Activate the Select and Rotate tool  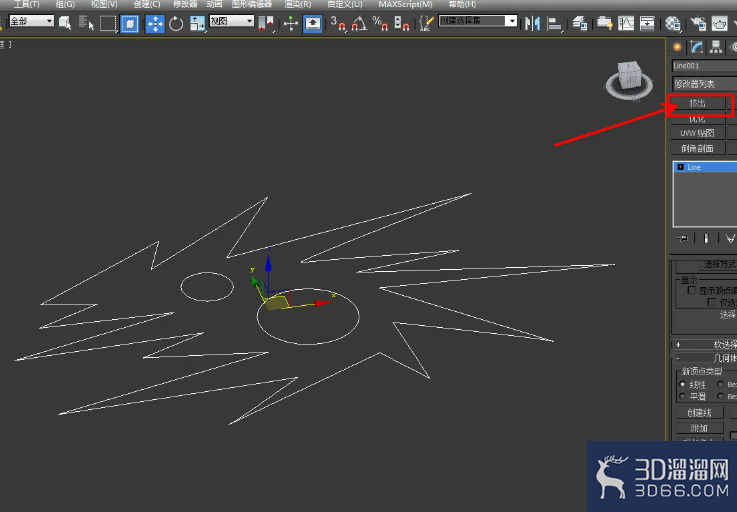tap(176, 24)
